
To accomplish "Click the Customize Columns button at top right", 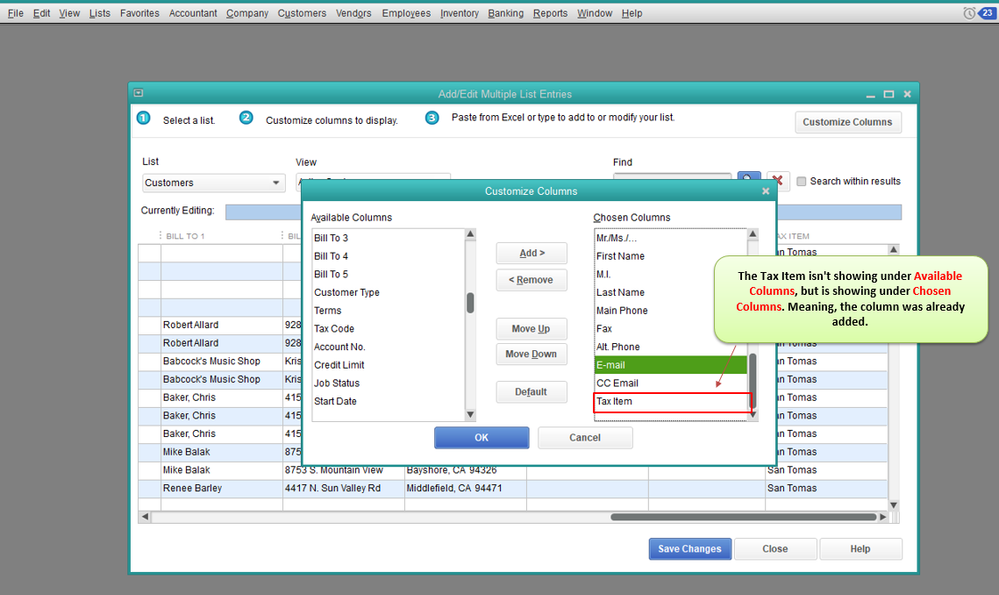I will tap(848, 122).
